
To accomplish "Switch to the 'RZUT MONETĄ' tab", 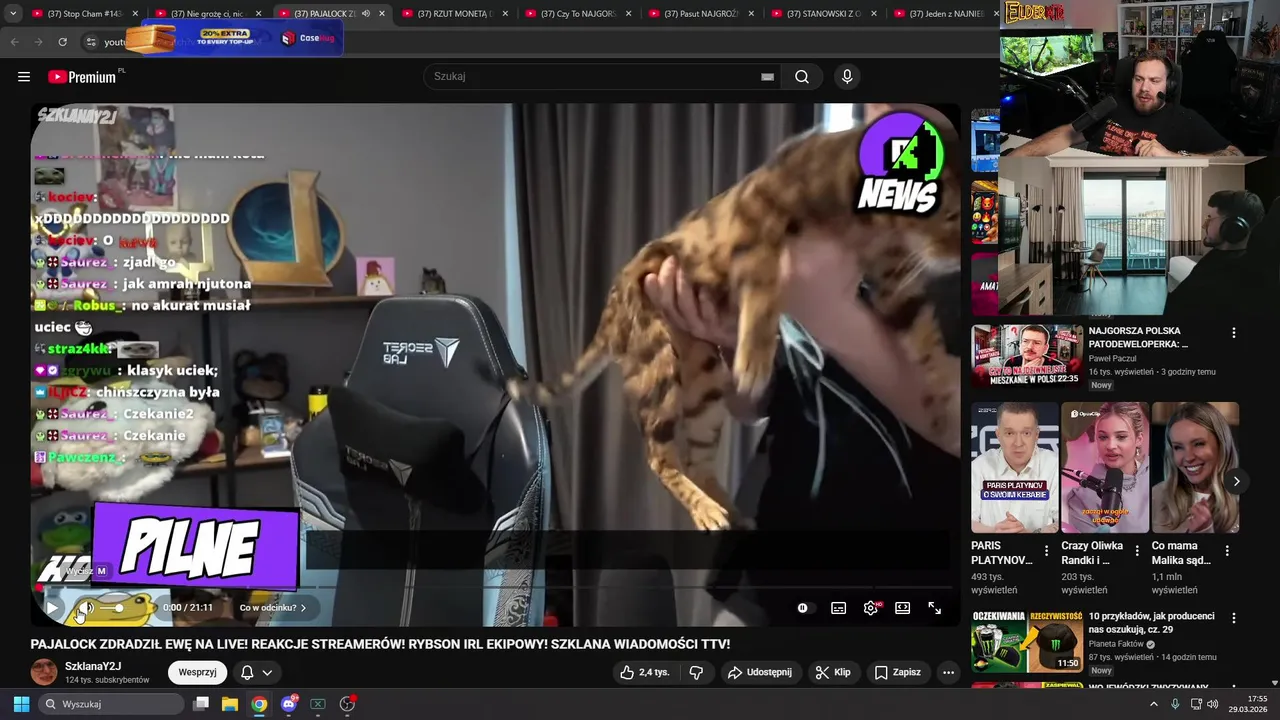I will pos(455,14).
